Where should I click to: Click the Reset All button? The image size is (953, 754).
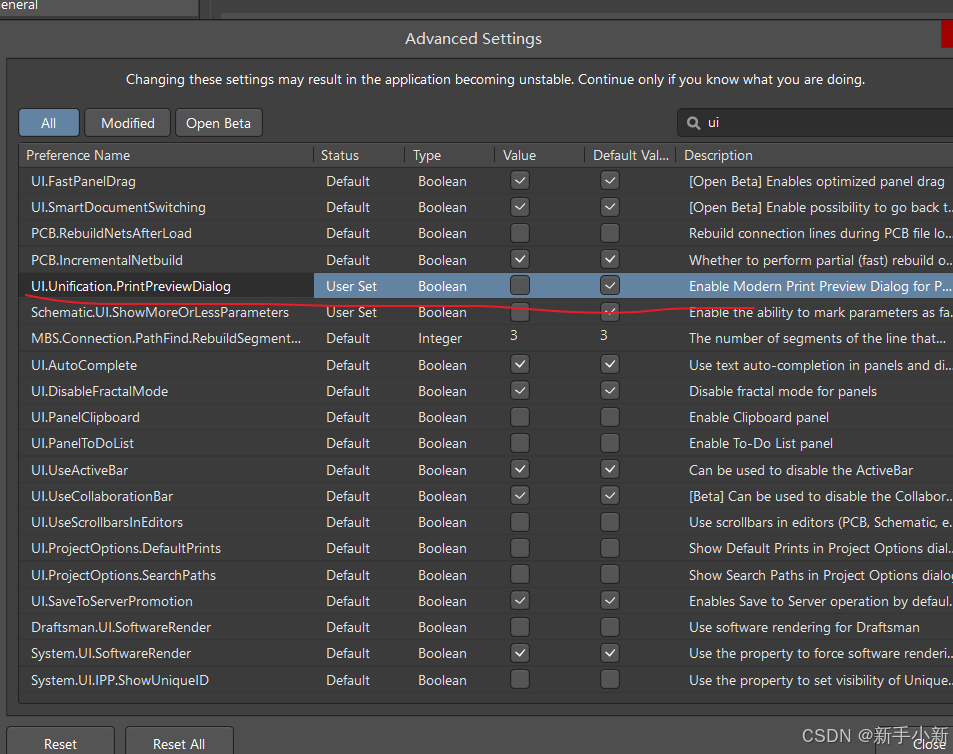[179, 743]
